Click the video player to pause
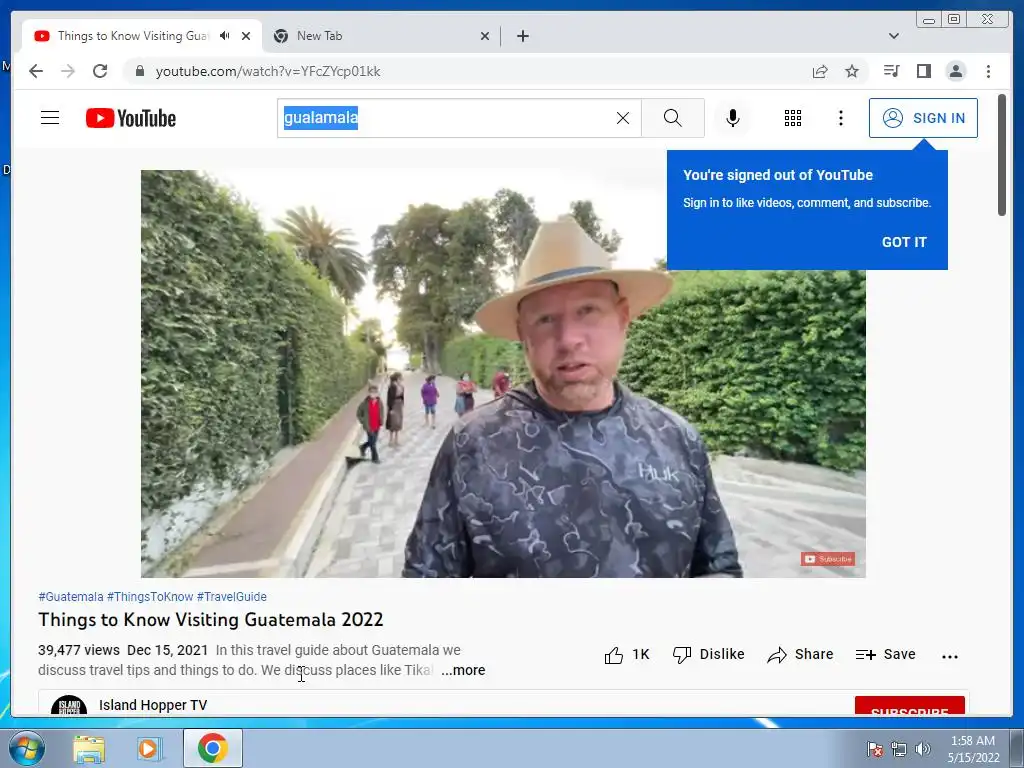The width and height of the screenshot is (1024, 768). [503, 374]
